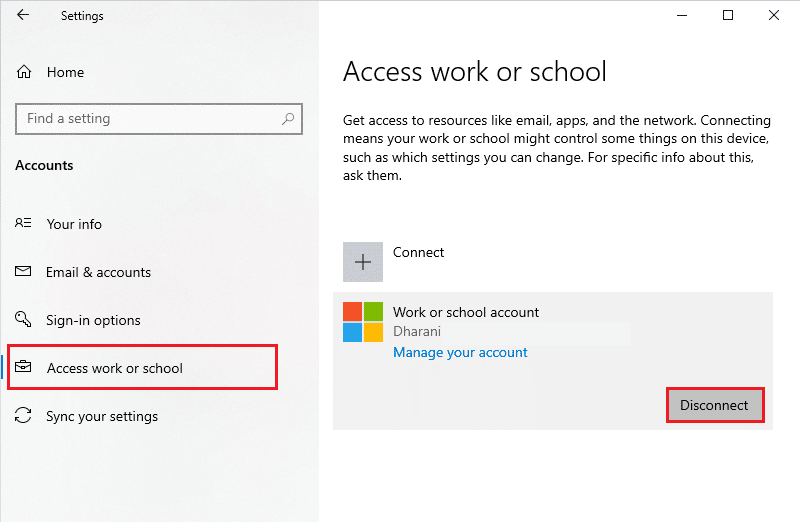Click the Sign-in options key icon
This screenshot has width=800, height=522.
click(x=23, y=319)
